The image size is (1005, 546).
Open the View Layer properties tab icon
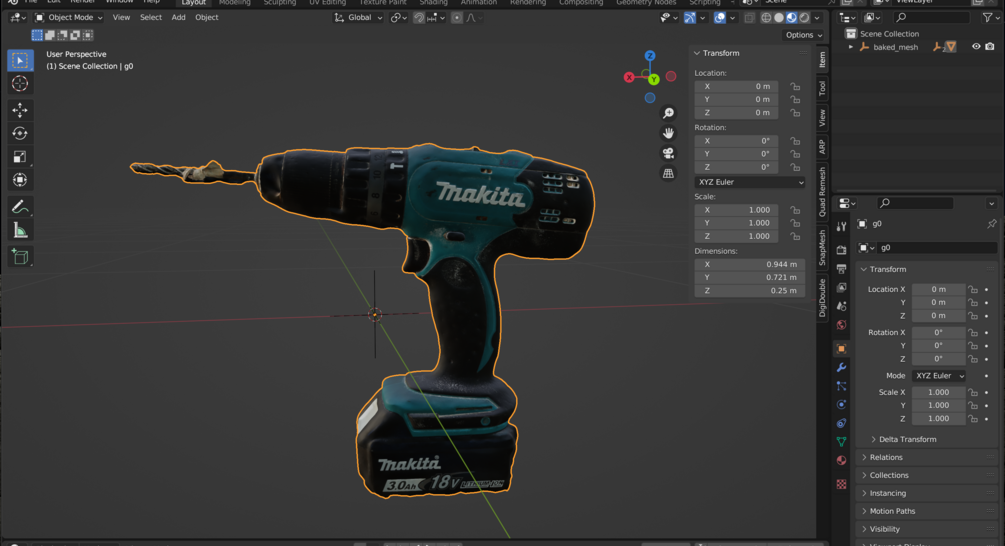click(842, 287)
